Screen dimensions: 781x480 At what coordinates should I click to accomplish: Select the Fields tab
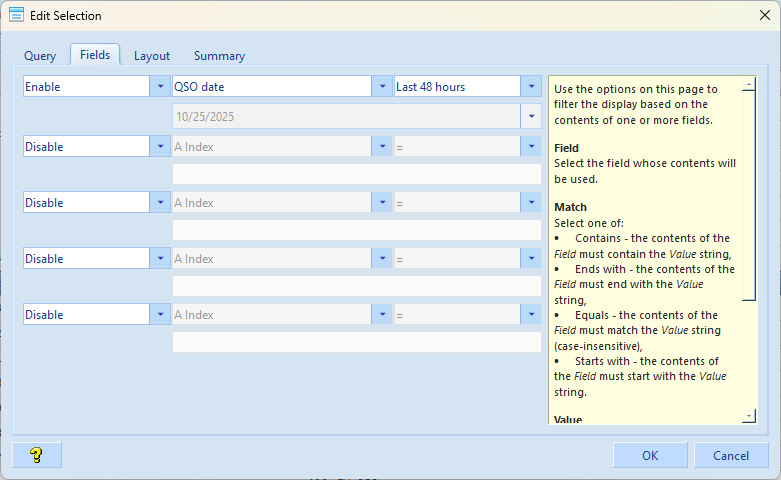[95, 55]
